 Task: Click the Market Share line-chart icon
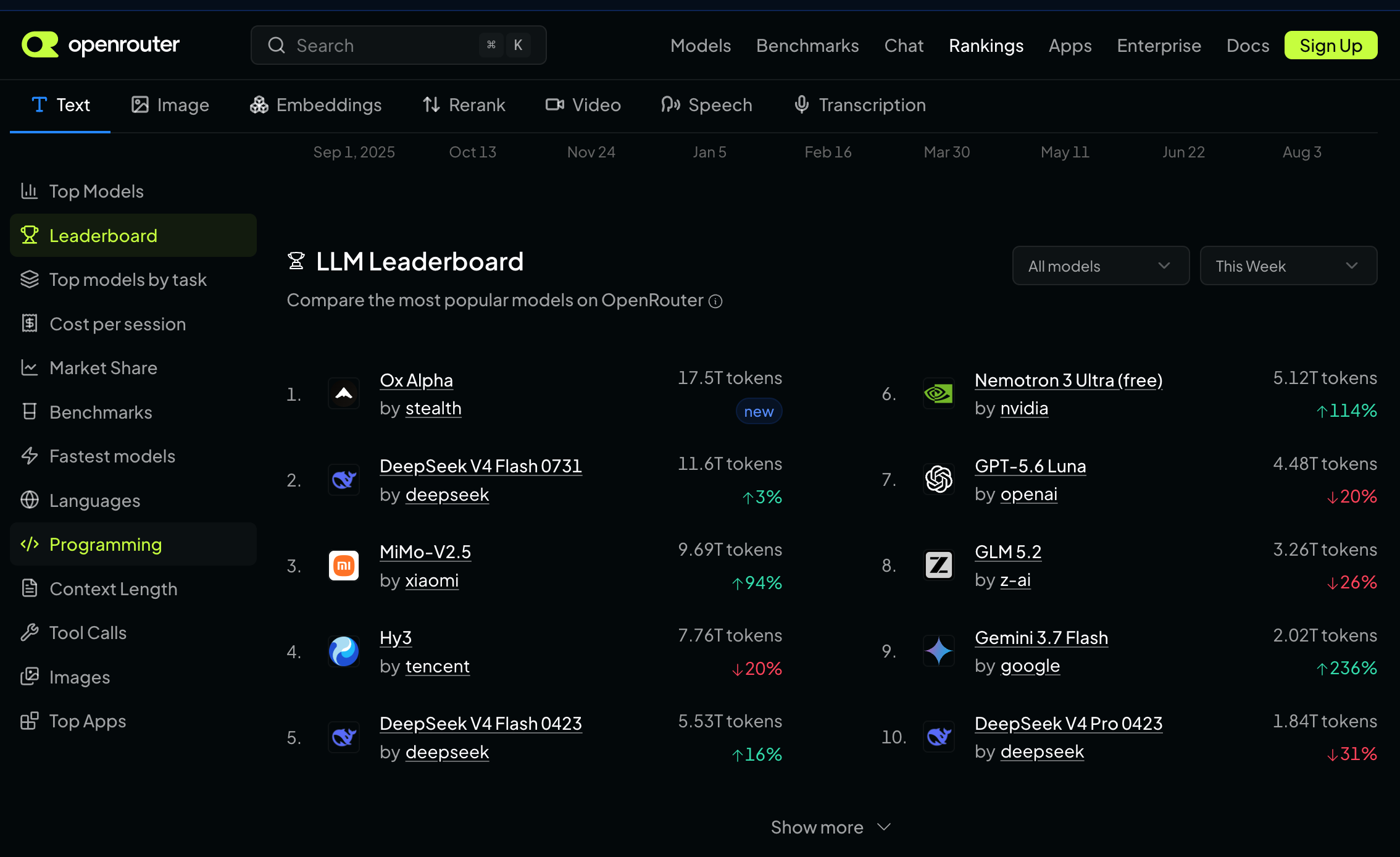30,367
